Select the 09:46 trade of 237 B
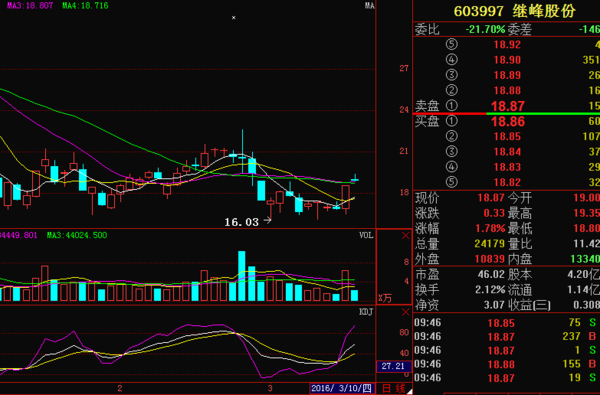 (x=507, y=336)
